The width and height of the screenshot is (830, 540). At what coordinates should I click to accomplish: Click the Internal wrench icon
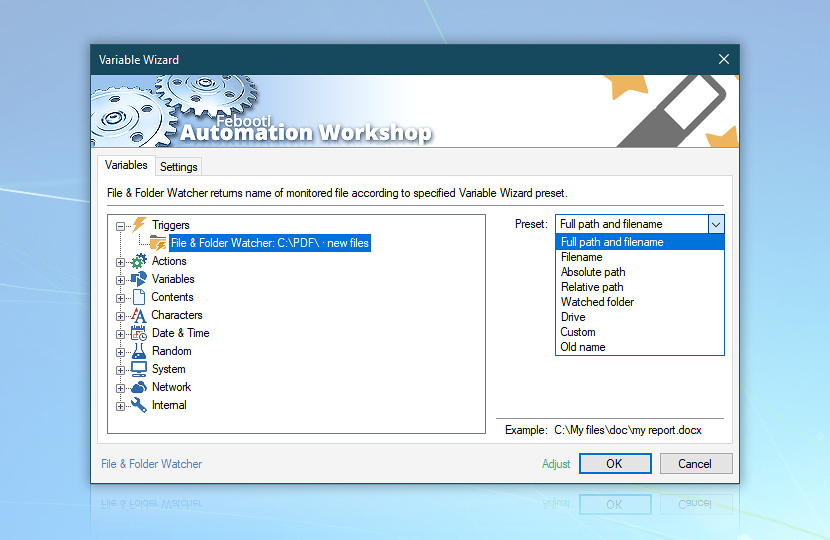coord(139,405)
